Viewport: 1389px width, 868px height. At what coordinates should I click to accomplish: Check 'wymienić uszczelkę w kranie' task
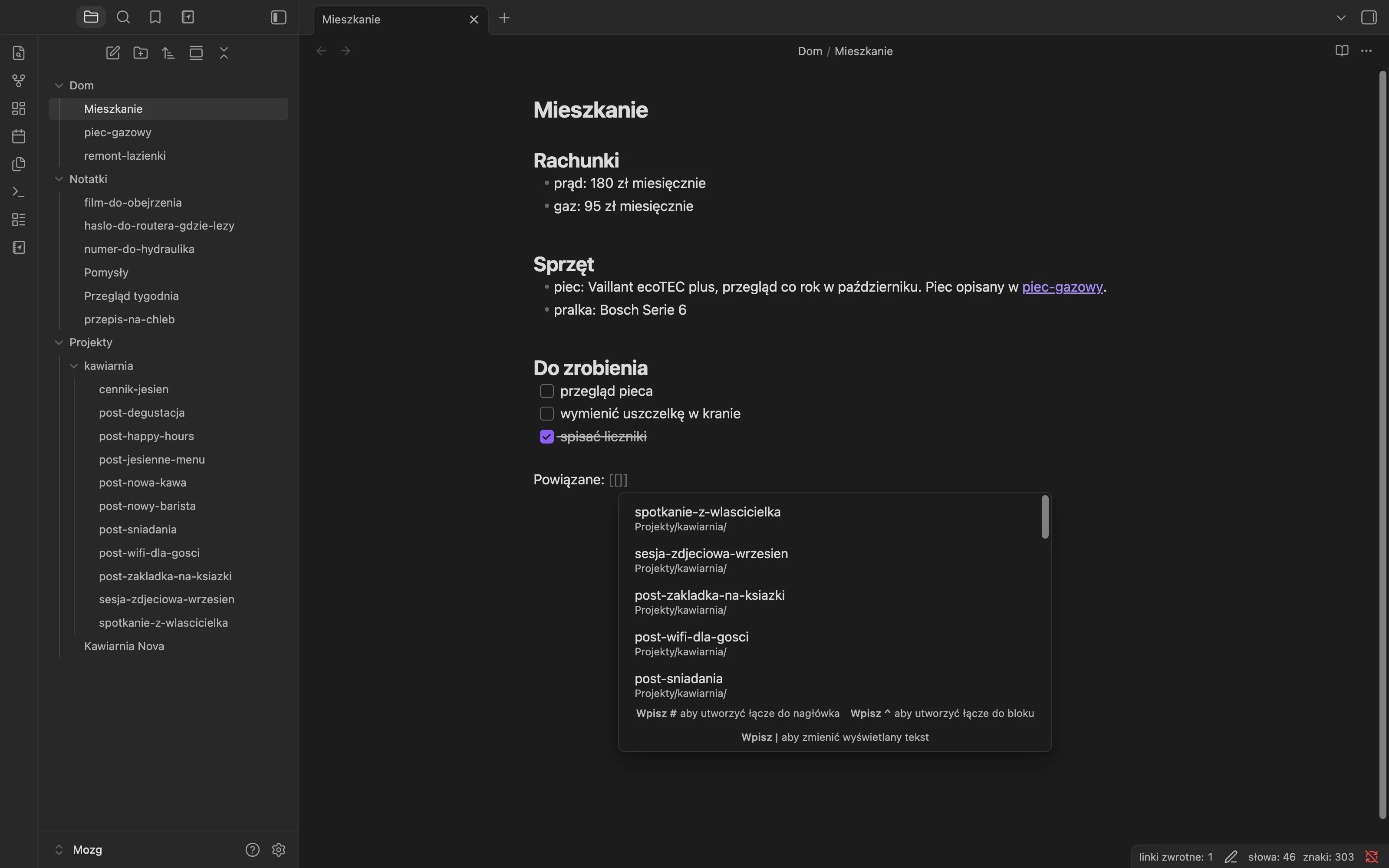(x=546, y=413)
